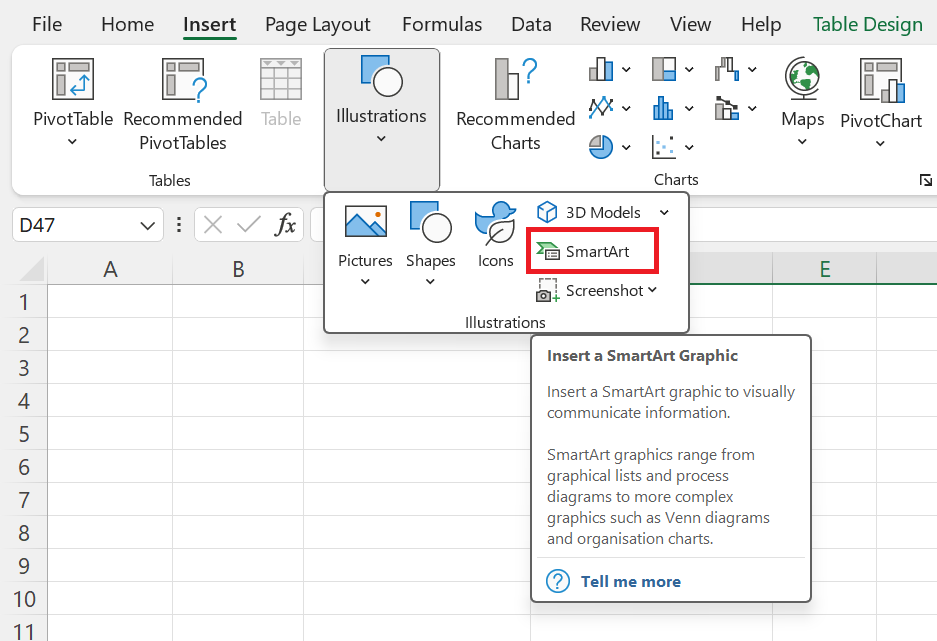Open the Name Box dropdown
This screenshot has height=641, width=937.
click(148, 226)
